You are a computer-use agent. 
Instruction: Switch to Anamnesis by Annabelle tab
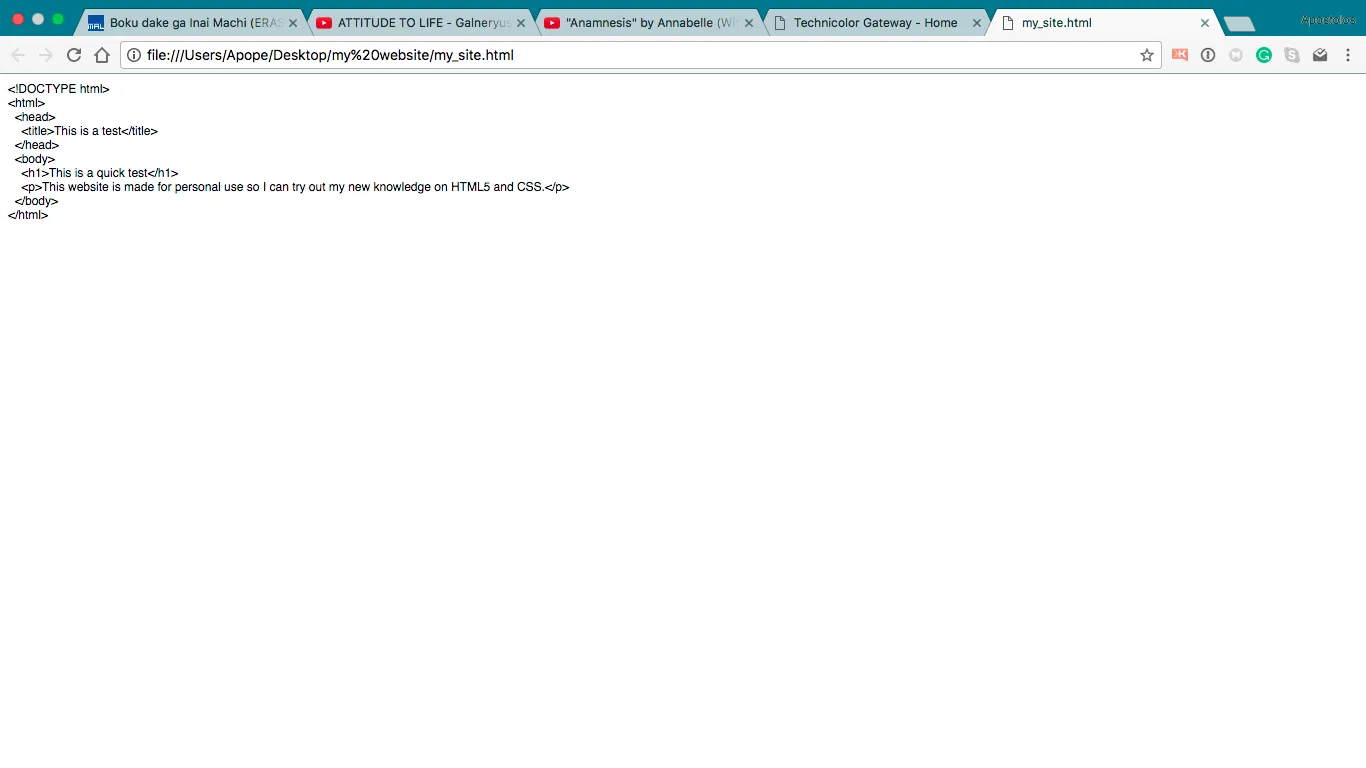click(x=649, y=22)
